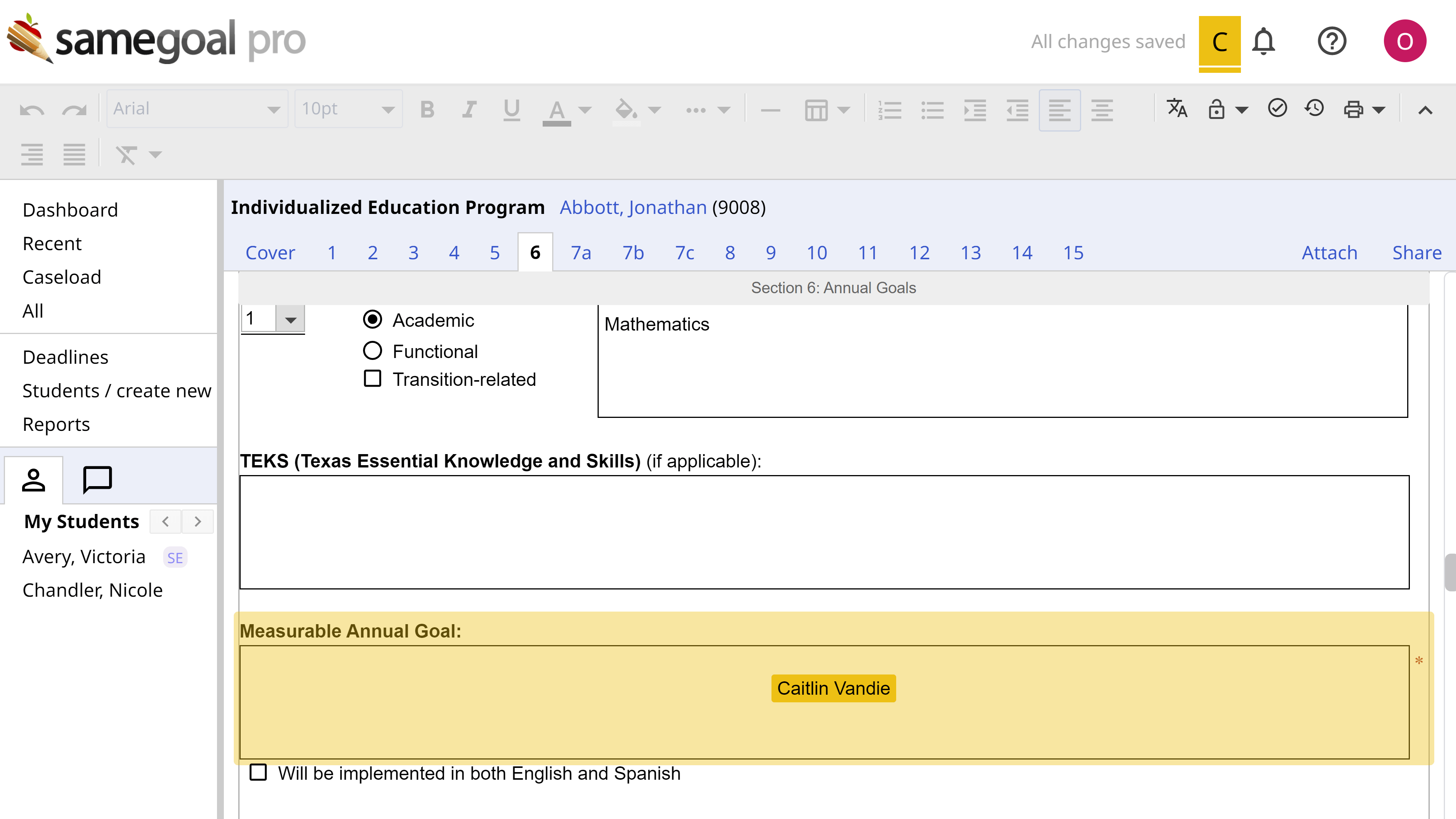The width and height of the screenshot is (1456, 819).
Task: Toggle italic formatting
Action: click(469, 109)
